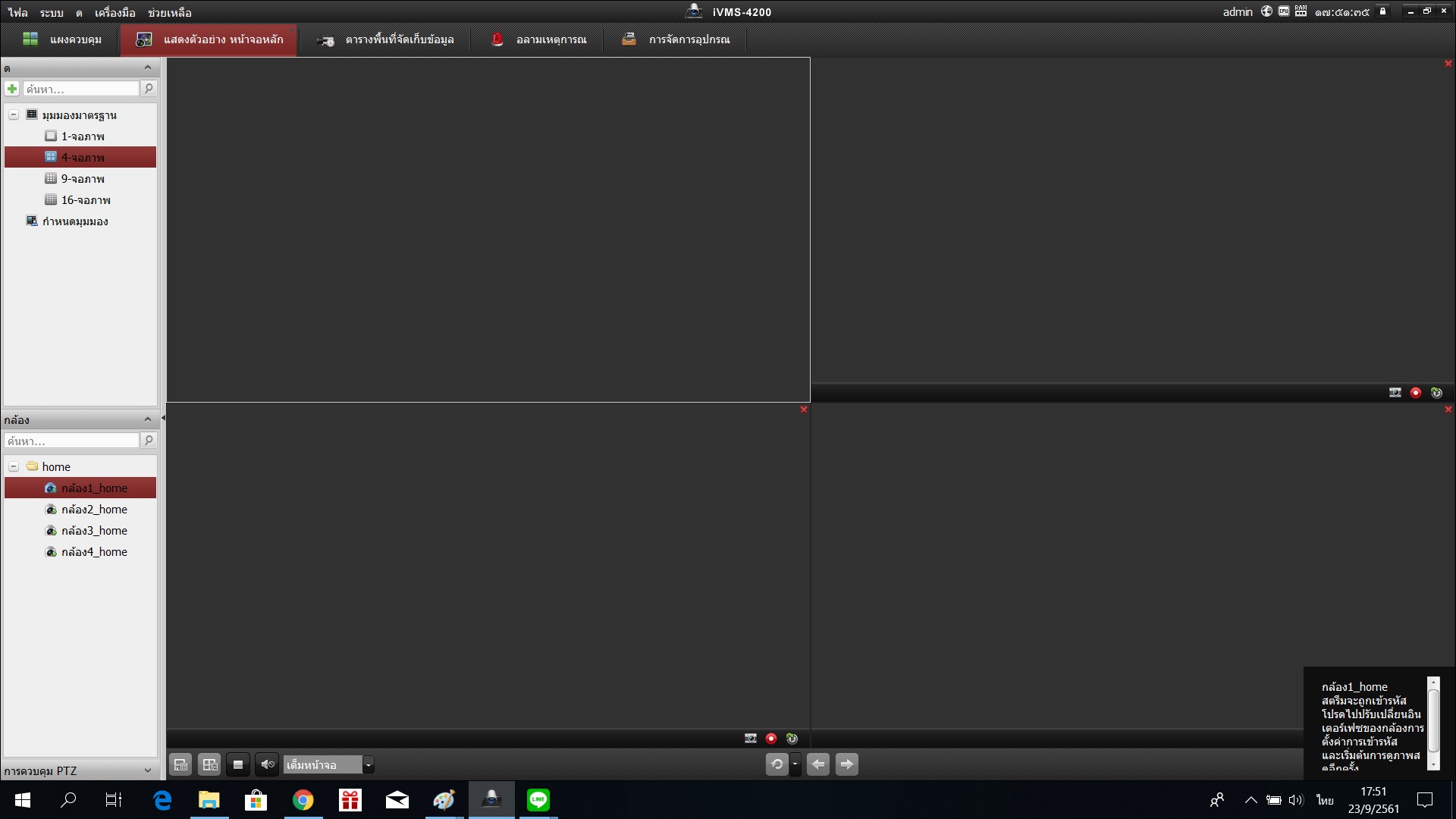The image size is (1456, 819).
Task: Capture snapshot using camera icon in top-right pane
Action: (1395, 393)
